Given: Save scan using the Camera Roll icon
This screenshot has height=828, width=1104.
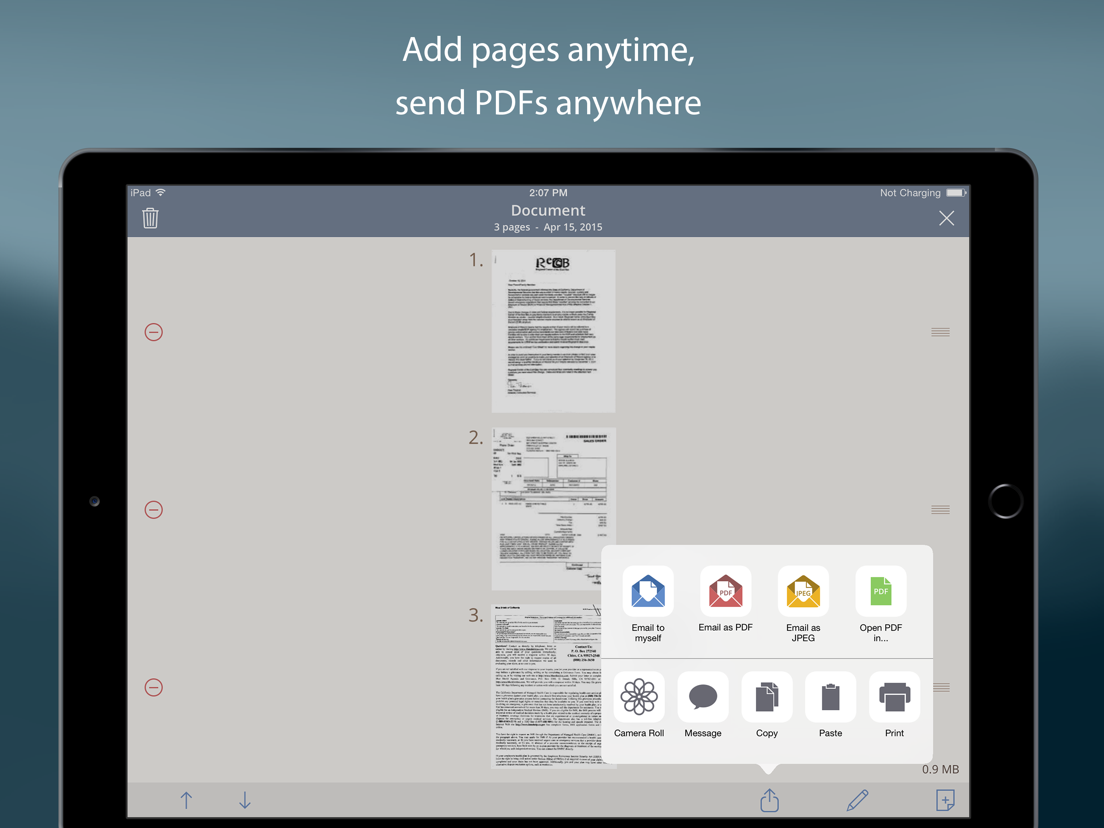Looking at the screenshot, I should point(639,697).
